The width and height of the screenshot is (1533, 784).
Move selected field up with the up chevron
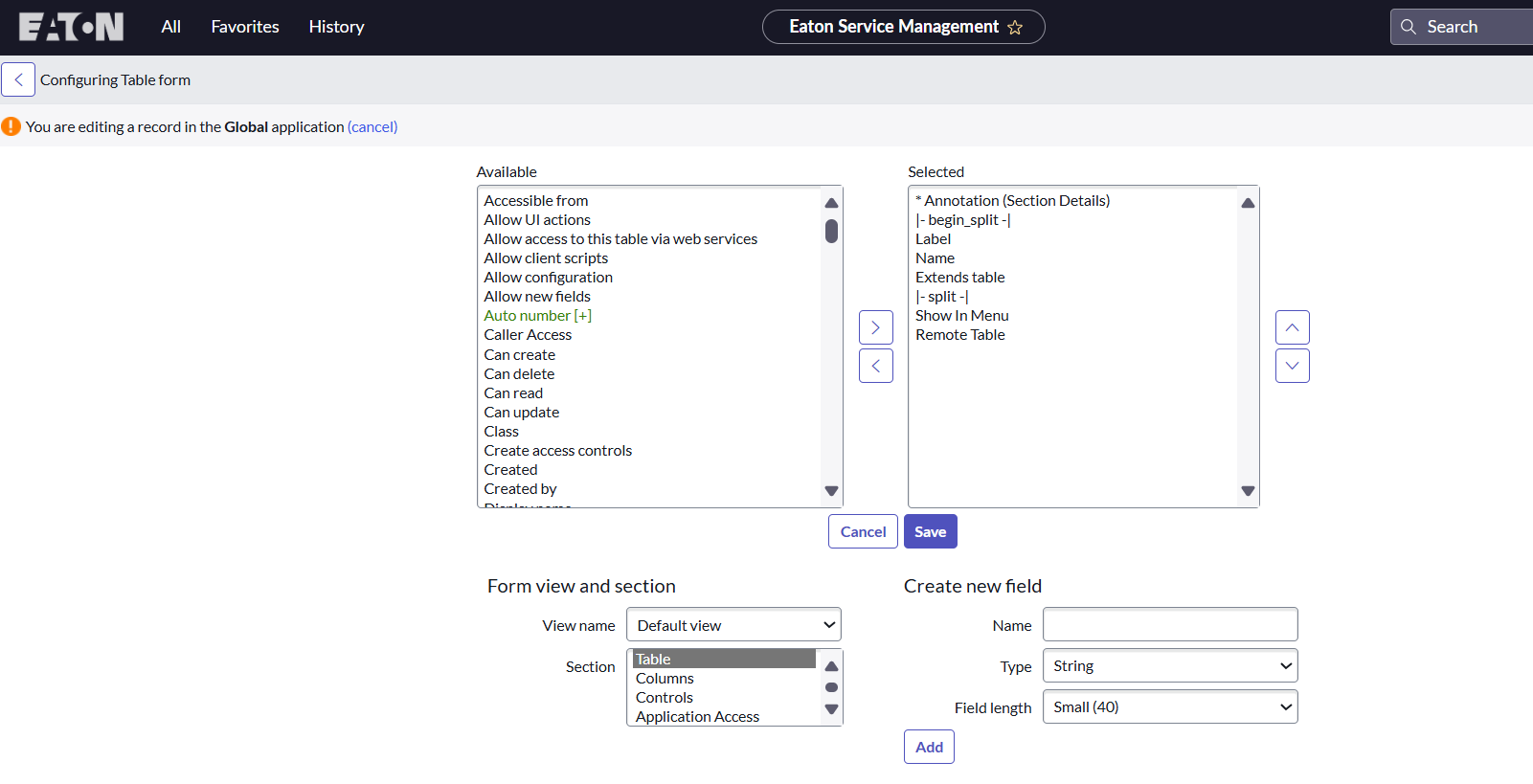pyautogui.click(x=1292, y=327)
